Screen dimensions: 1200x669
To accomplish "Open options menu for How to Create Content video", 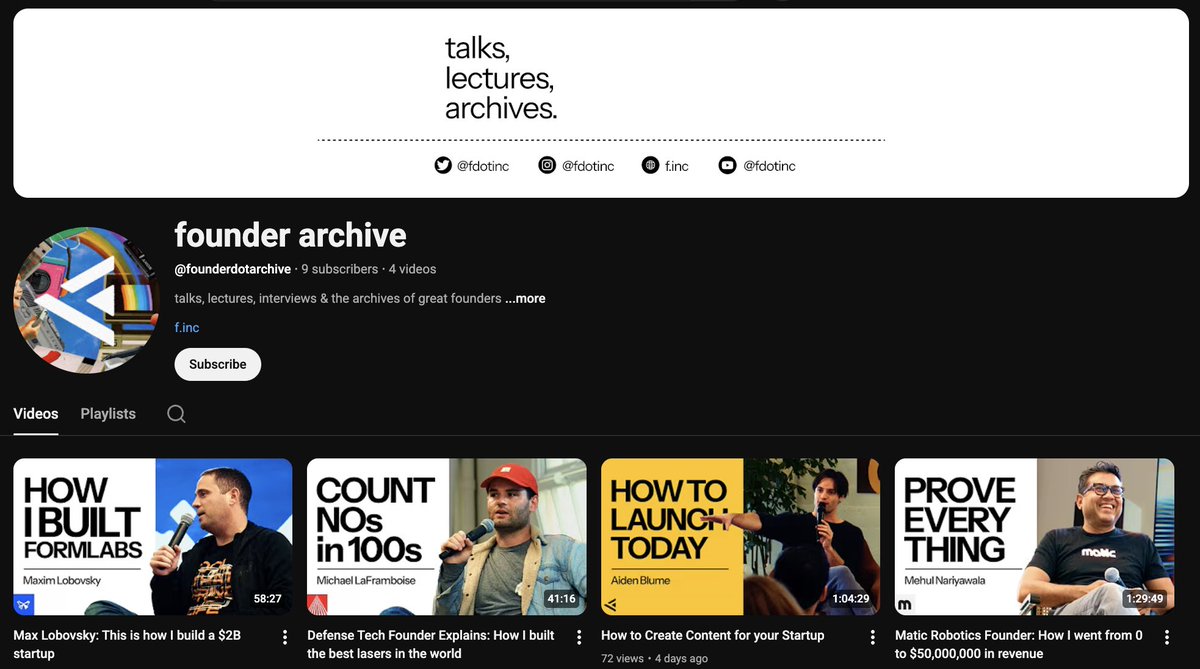I will click(x=873, y=637).
